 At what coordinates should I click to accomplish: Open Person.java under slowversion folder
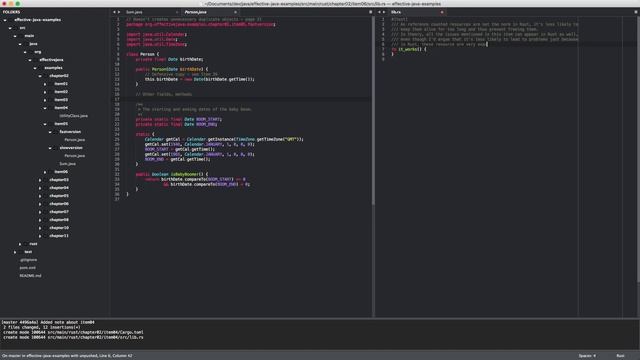click(x=75, y=156)
